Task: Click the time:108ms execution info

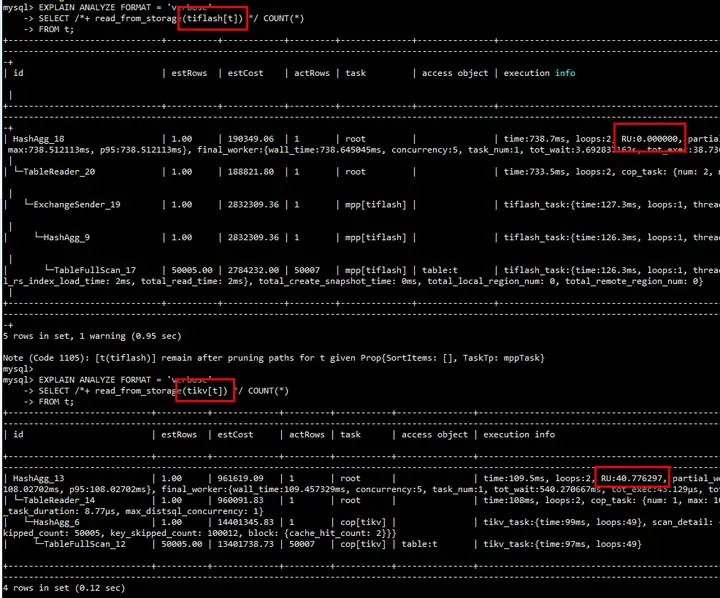Action: click(509, 500)
